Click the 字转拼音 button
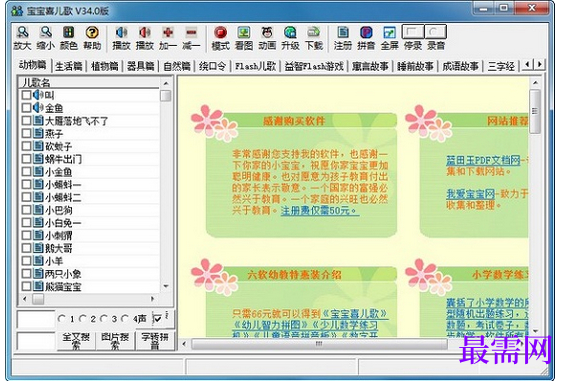571x381 pixels. coord(155,341)
